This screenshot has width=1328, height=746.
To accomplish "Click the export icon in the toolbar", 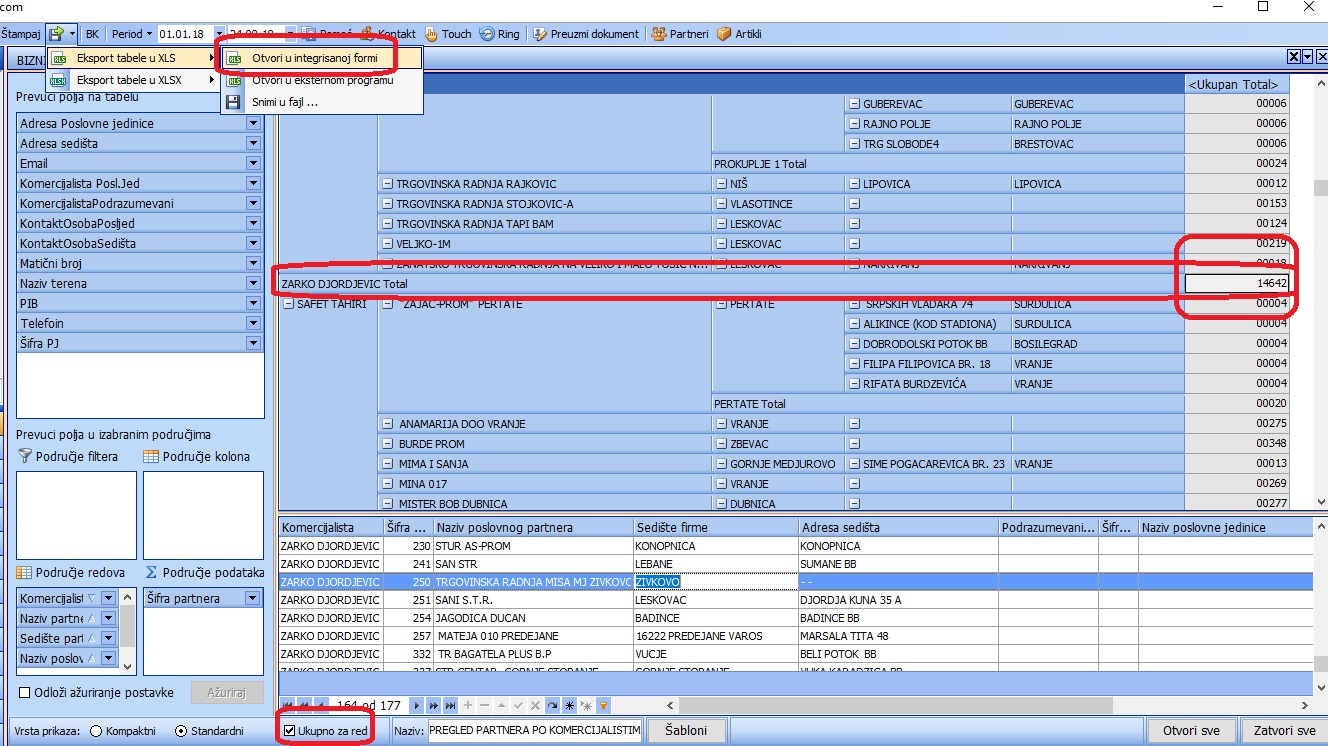I will click(56, 34).
